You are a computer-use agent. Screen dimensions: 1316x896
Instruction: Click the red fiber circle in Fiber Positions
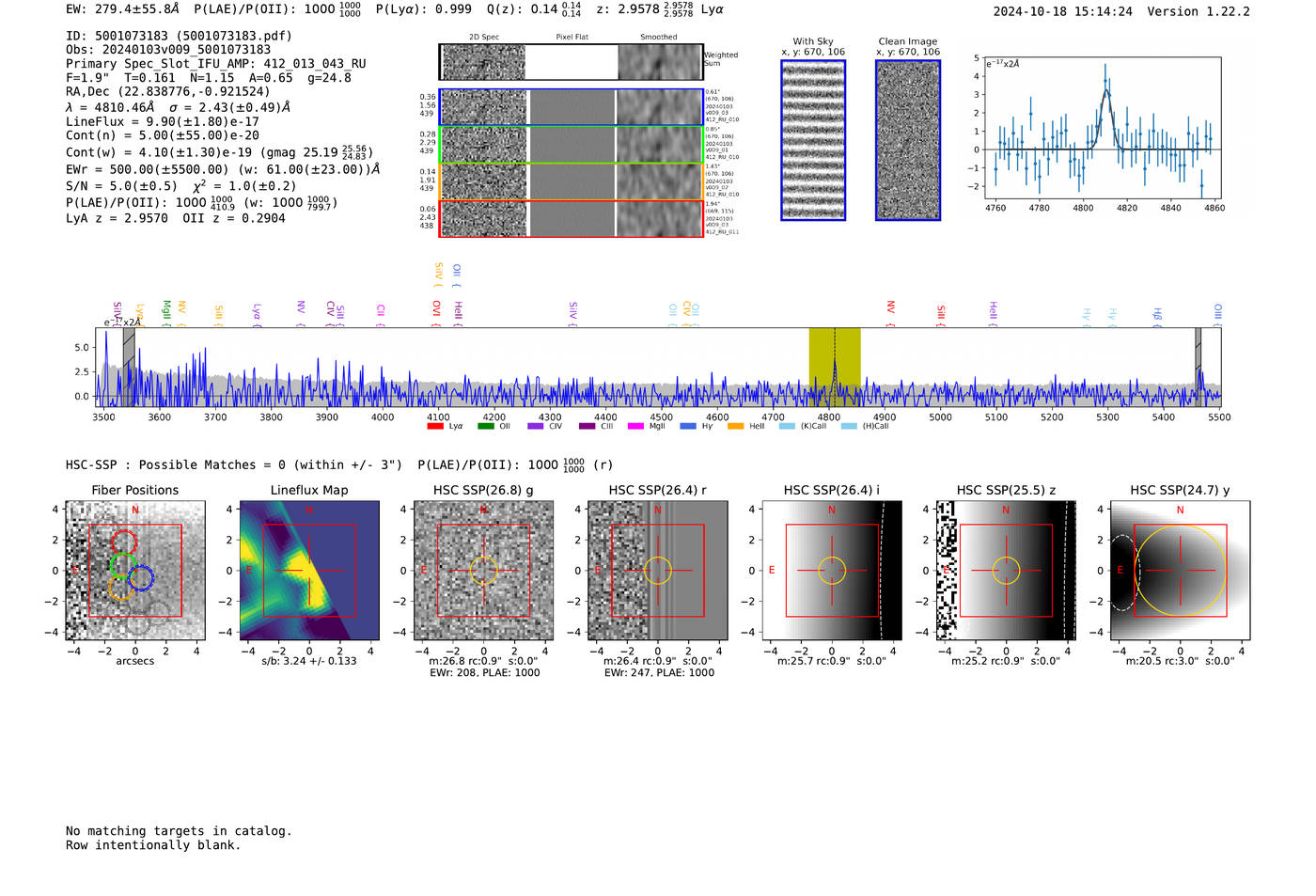[124, 542]
